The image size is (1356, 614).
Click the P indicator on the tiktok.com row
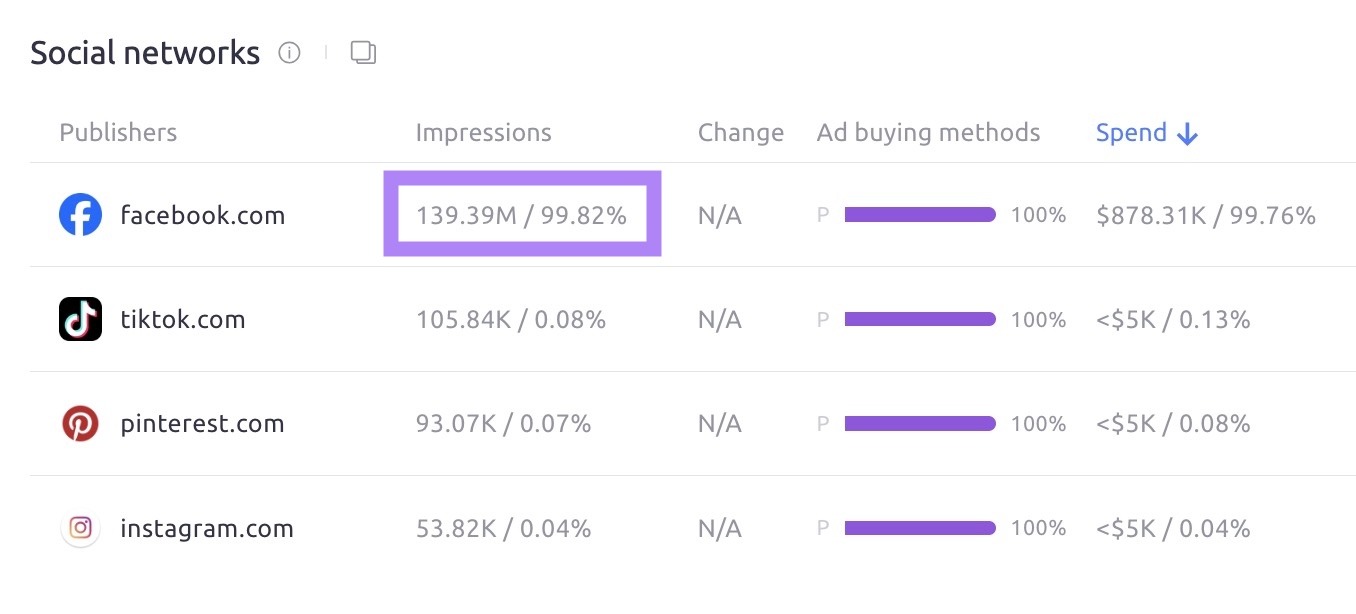click(822, 319)
